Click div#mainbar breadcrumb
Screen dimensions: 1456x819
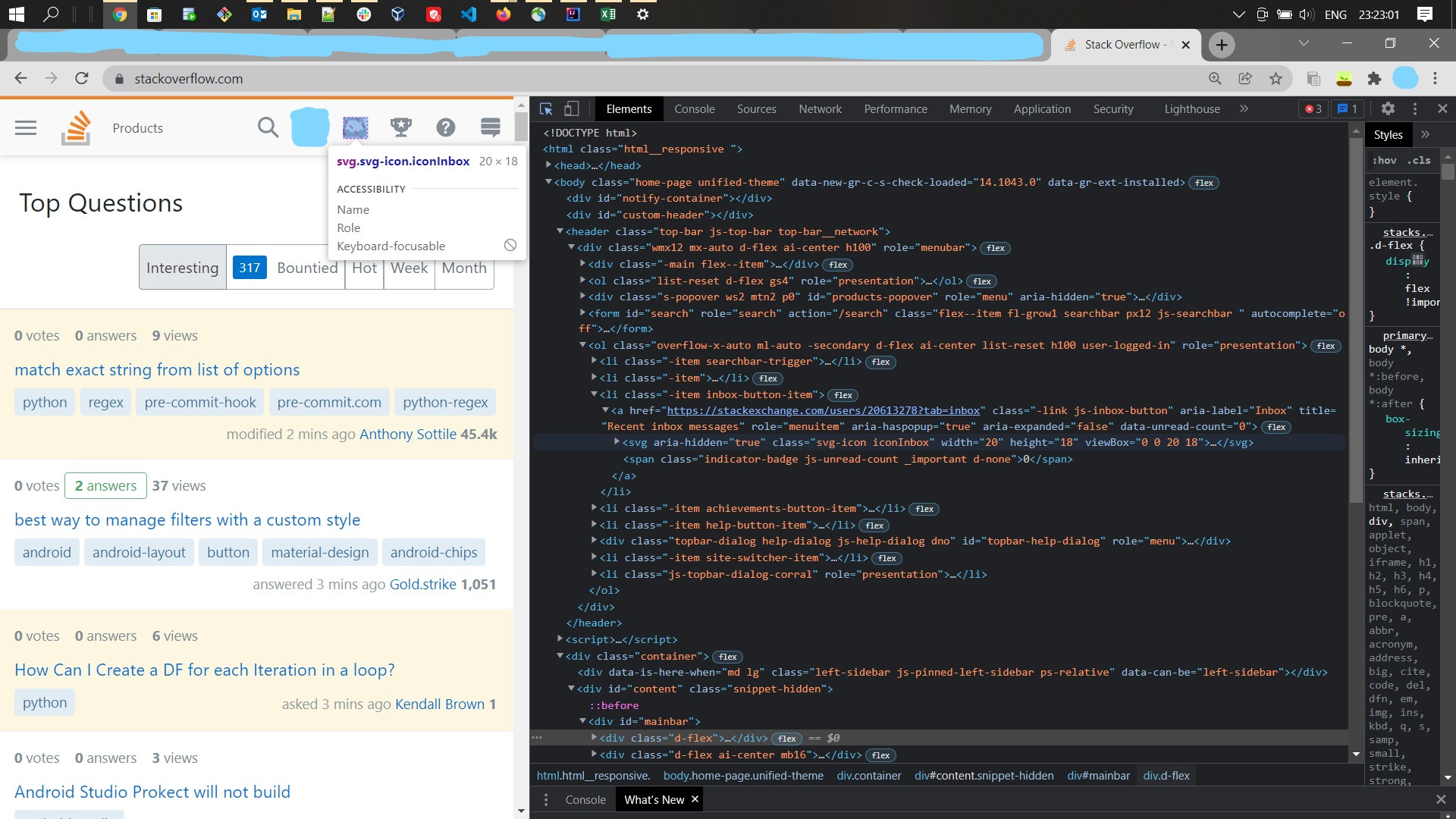[x=1098, y=775]
